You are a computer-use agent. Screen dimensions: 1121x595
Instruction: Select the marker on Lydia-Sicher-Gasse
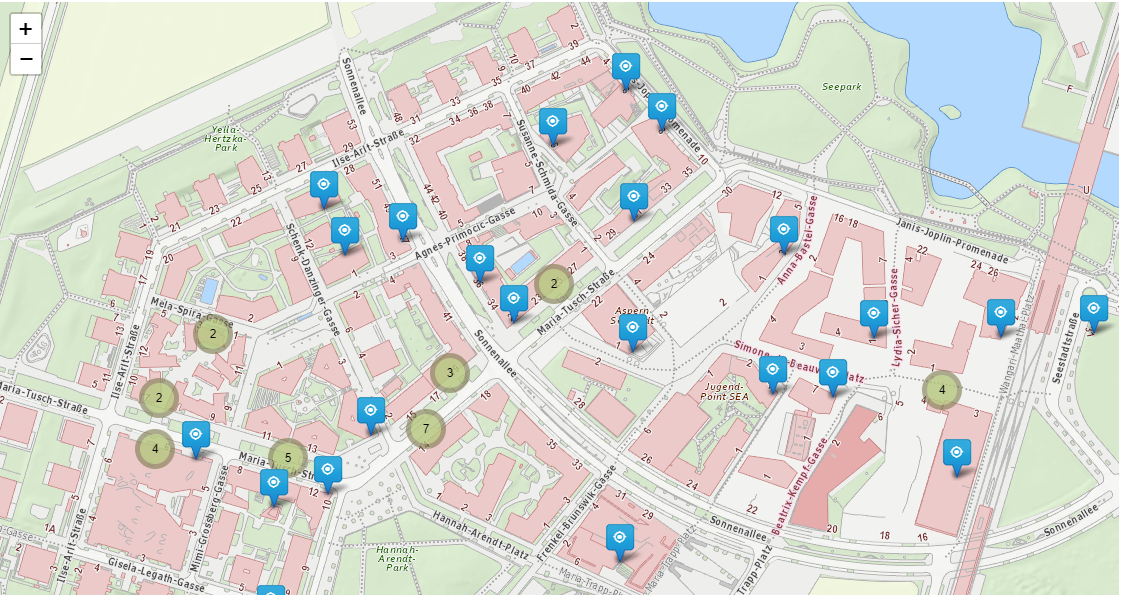874,316
